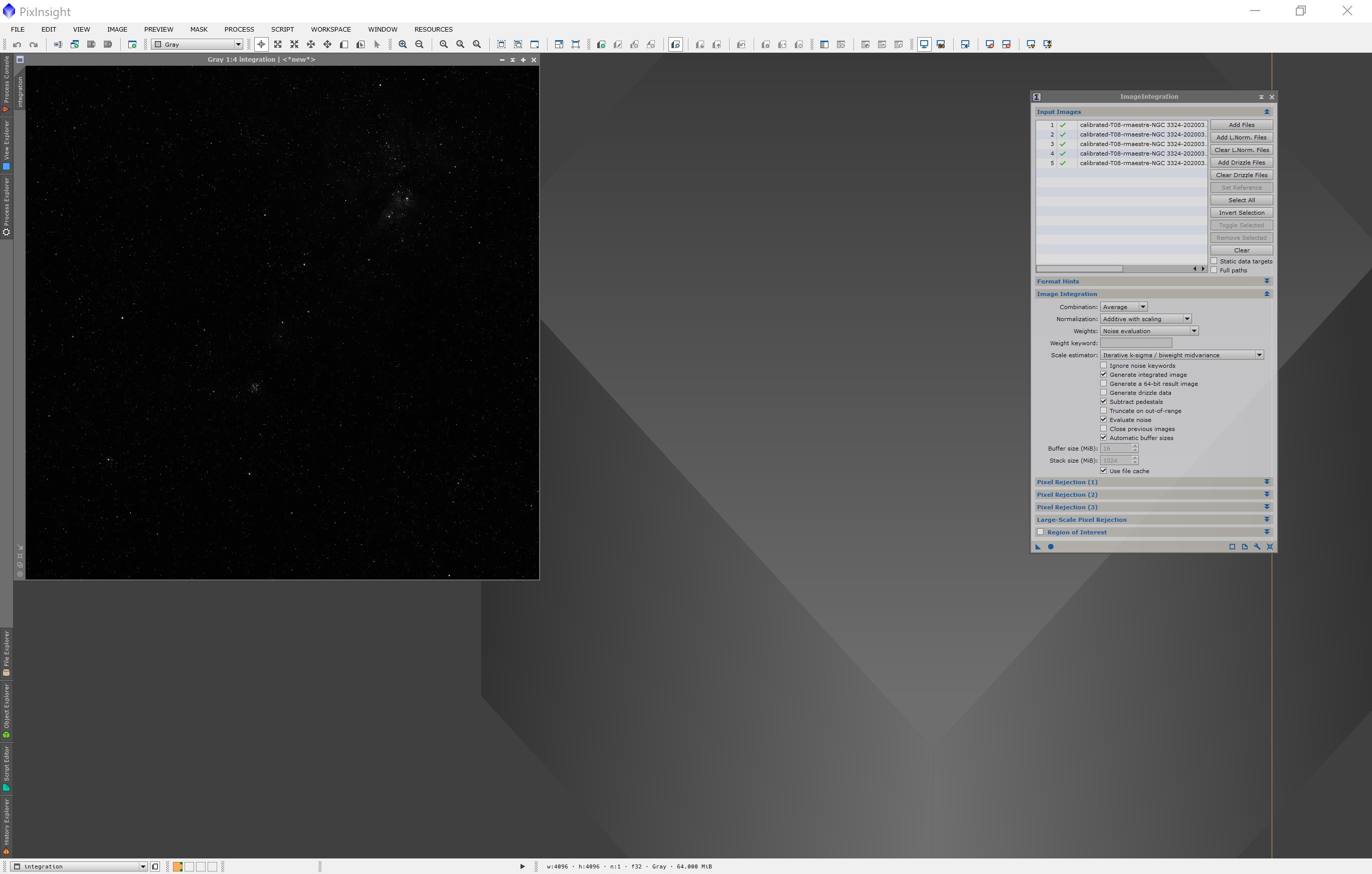
Task: Enable Generate a 64-bit result image
Action: [1104, 384]
